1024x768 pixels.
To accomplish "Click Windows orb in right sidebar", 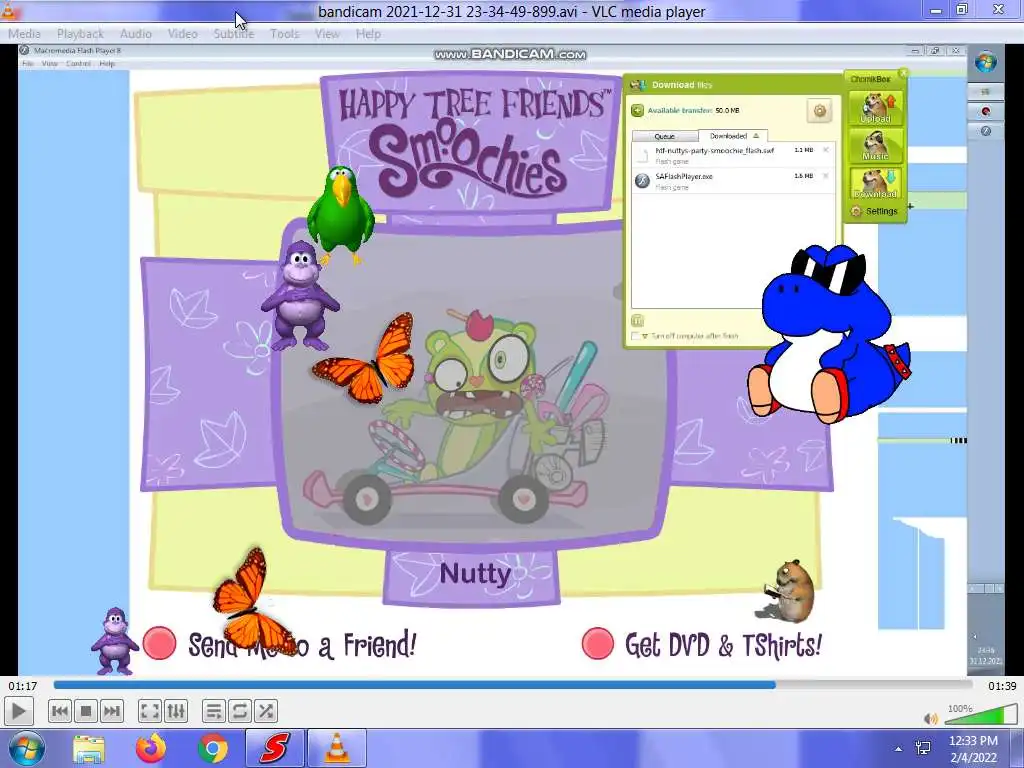I will [x=985, y=62].
